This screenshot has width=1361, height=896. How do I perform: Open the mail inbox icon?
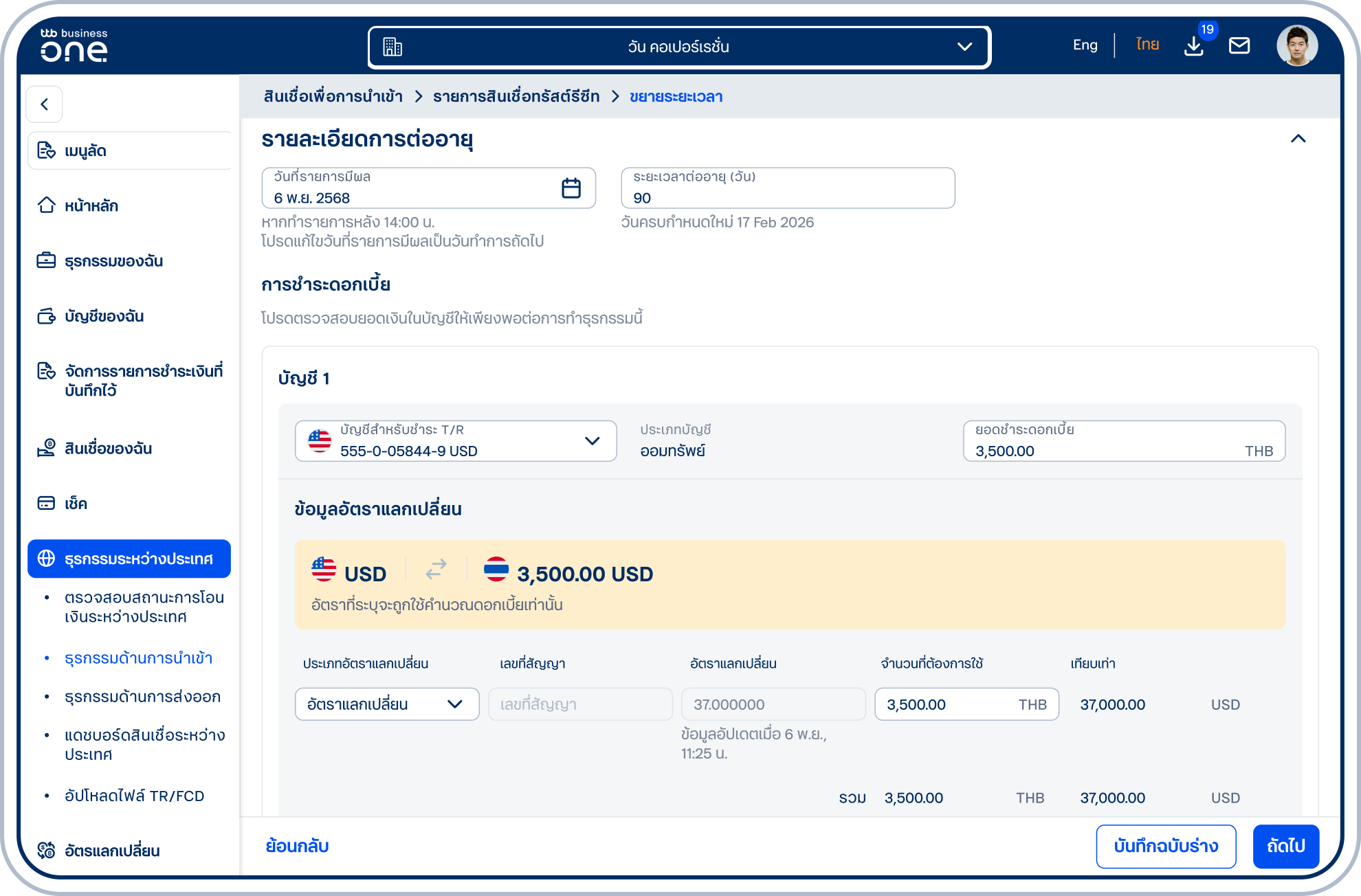click(1239, 45)
